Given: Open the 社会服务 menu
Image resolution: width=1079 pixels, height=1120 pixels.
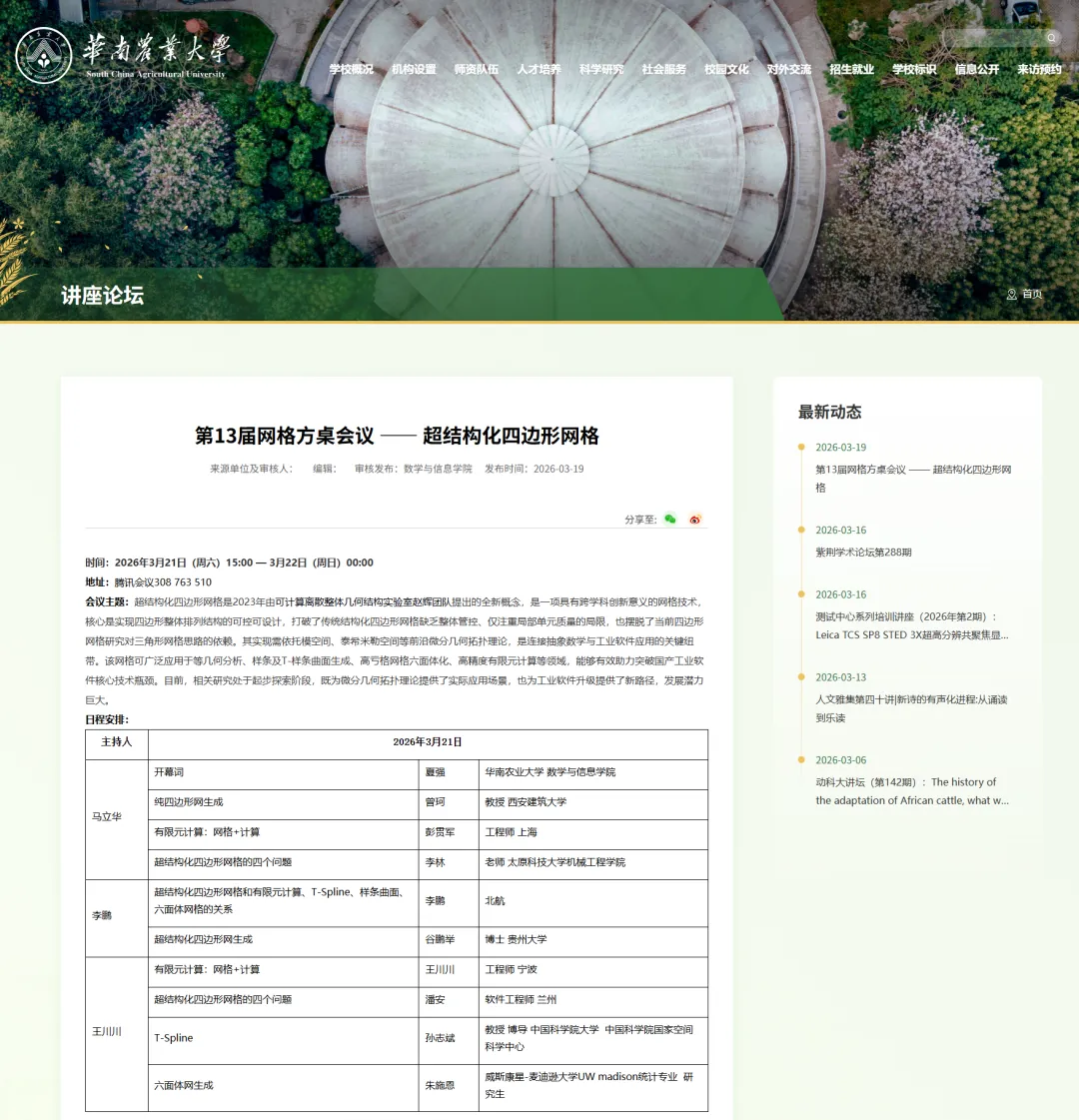Looking at the screenshot, I should [664, 69].
